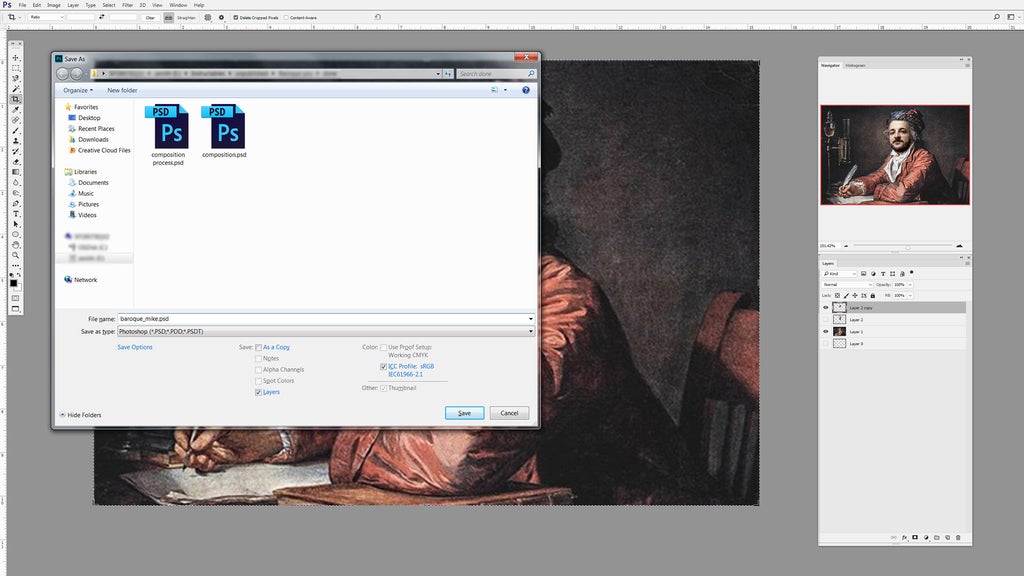Open the crop settings gear

pyautogui.click(x=221, y=18)
